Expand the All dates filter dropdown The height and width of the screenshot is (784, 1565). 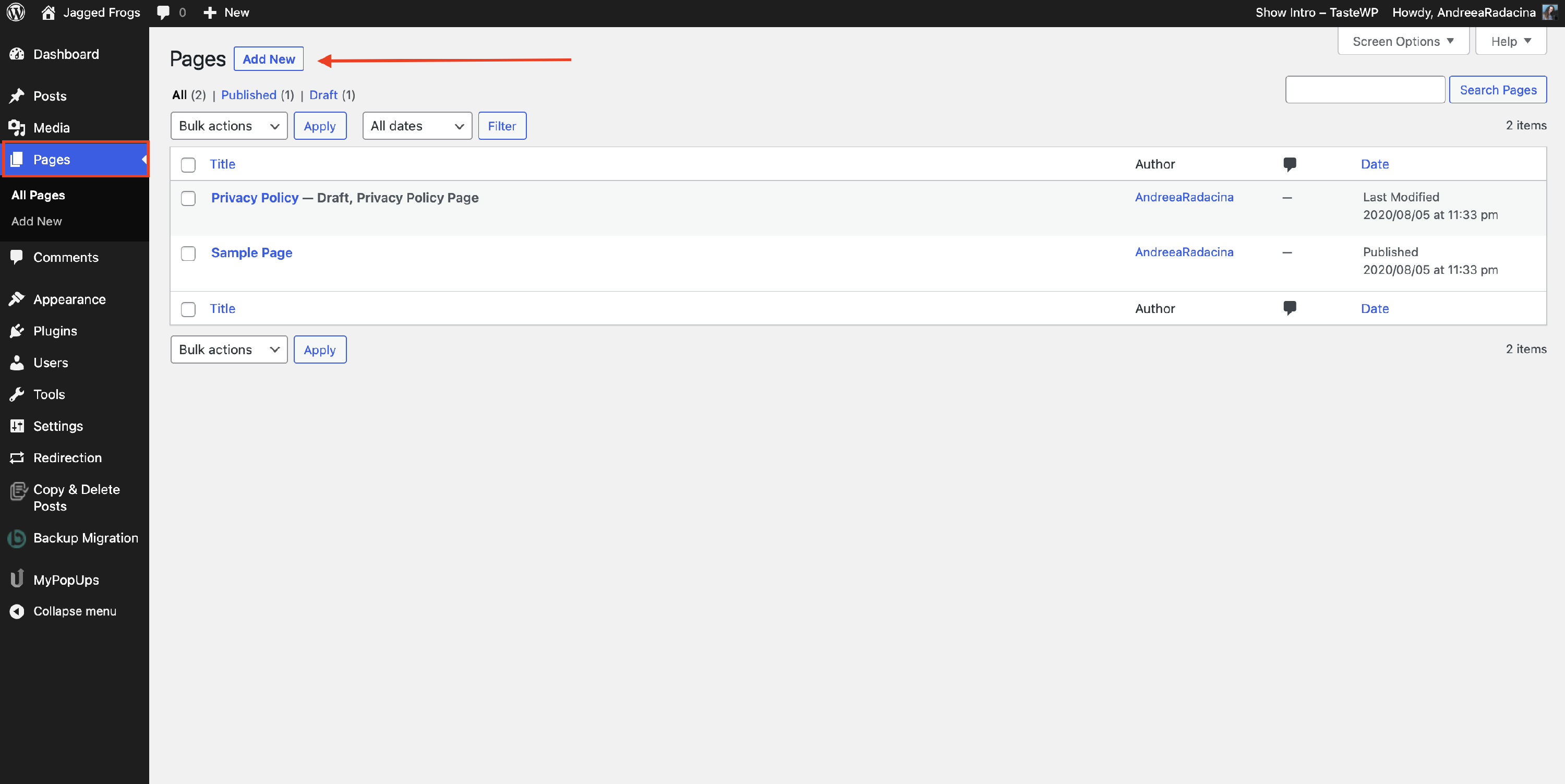(x=417, y=126)
